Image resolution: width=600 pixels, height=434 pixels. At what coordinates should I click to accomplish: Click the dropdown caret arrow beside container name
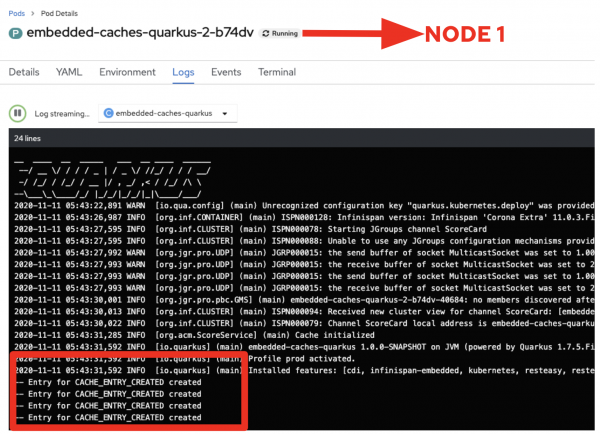225,114
